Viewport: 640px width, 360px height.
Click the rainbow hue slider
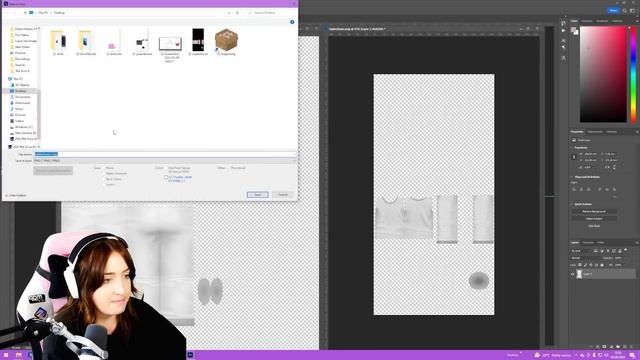coord(633,74)
